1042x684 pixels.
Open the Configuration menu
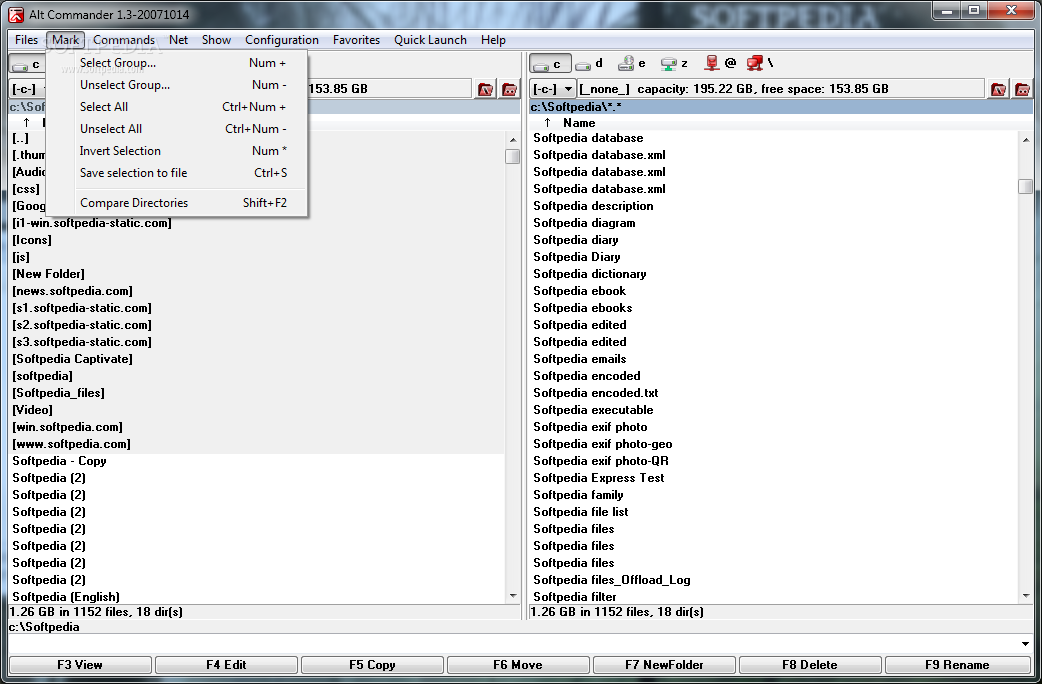pyautogui.click(x=282, y=40)
